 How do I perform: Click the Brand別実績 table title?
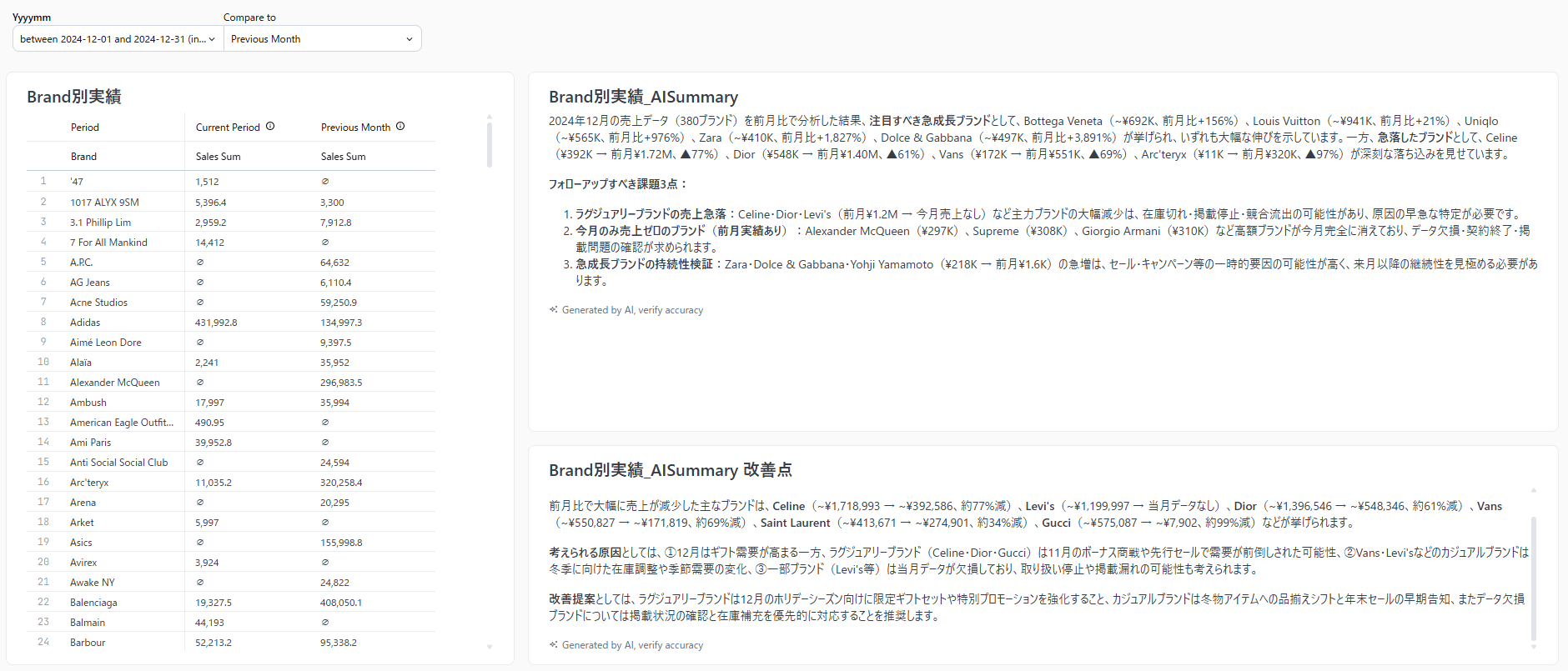point(74,97)
